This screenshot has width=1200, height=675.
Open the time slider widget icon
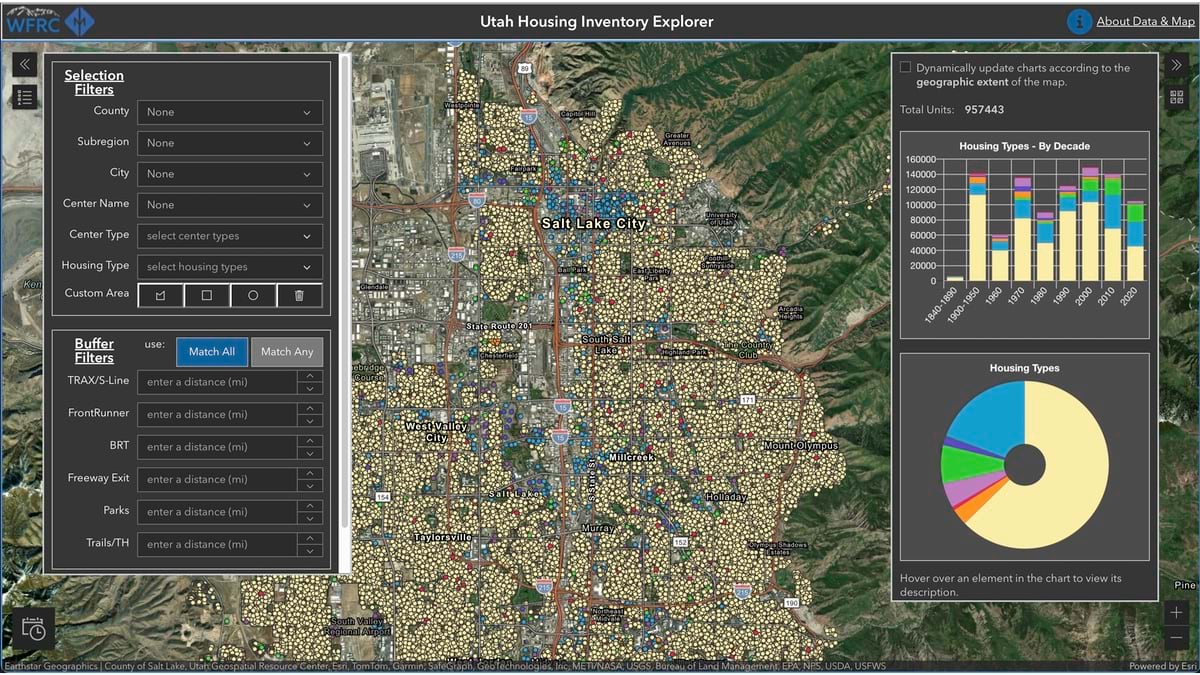click(x=33, y=628)
